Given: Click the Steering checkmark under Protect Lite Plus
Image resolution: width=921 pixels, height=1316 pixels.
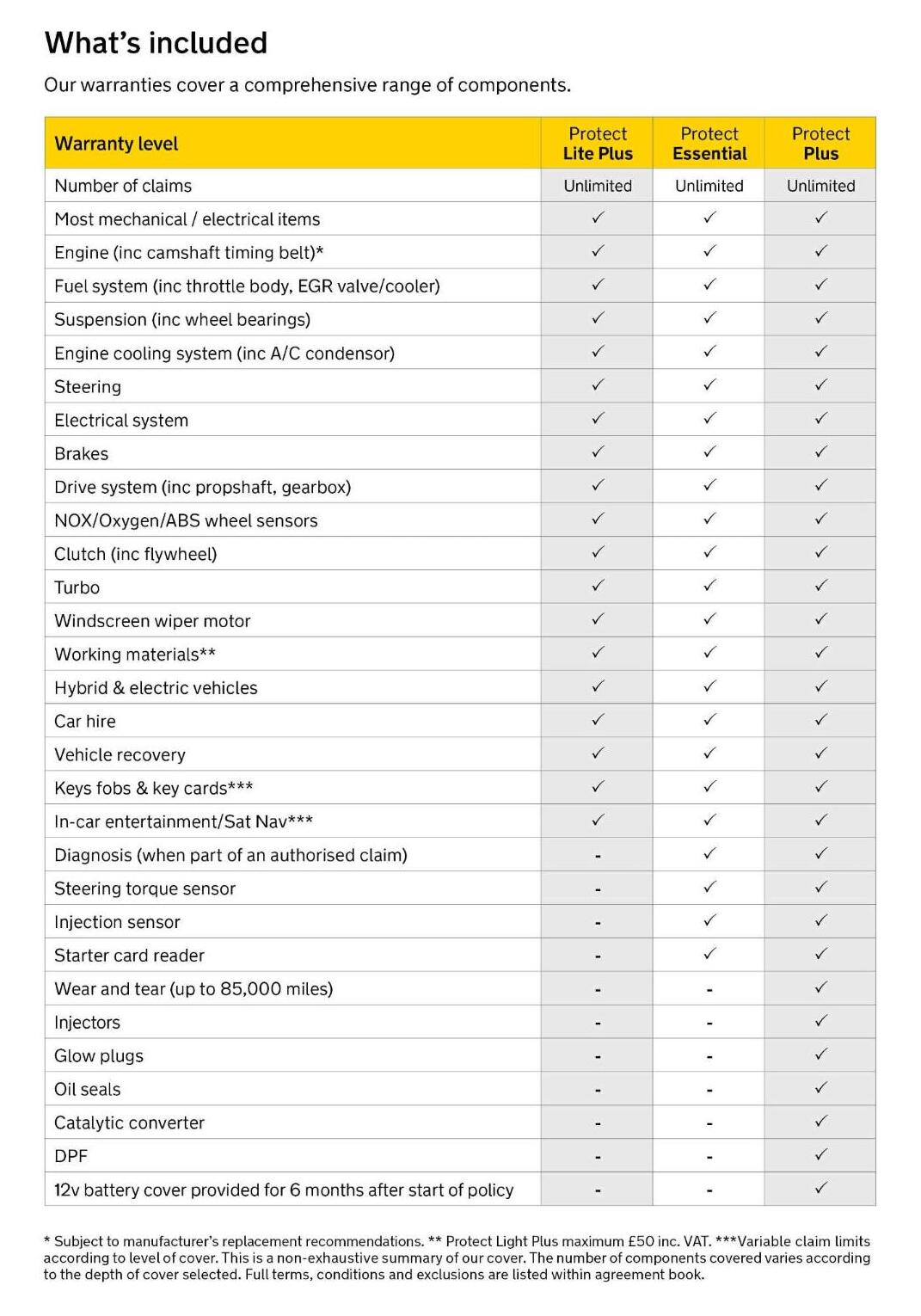Looking at the screenshot, I should 598,384.
